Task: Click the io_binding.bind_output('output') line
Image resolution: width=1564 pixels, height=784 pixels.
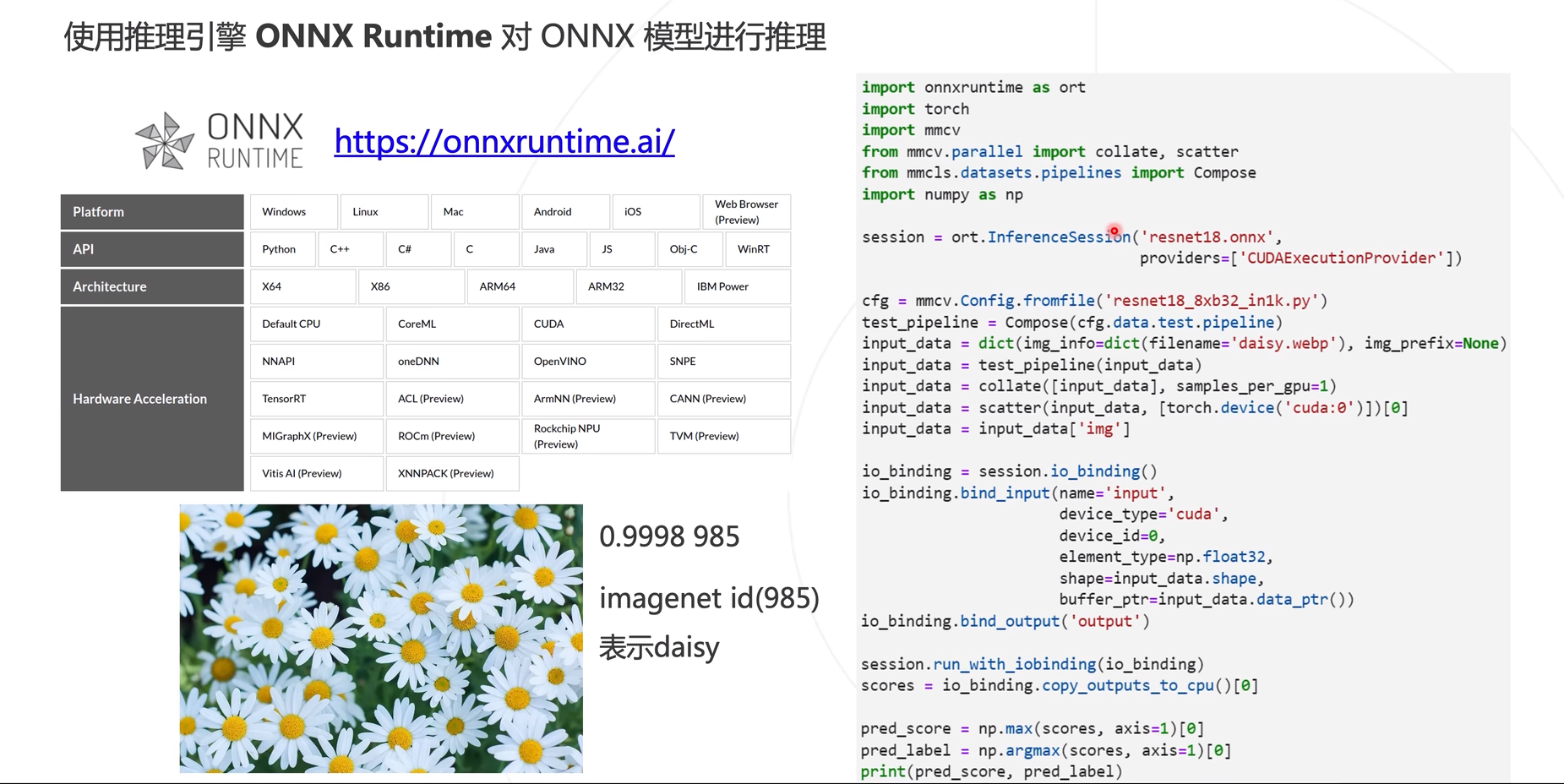Action: (x=1005, y=622)
